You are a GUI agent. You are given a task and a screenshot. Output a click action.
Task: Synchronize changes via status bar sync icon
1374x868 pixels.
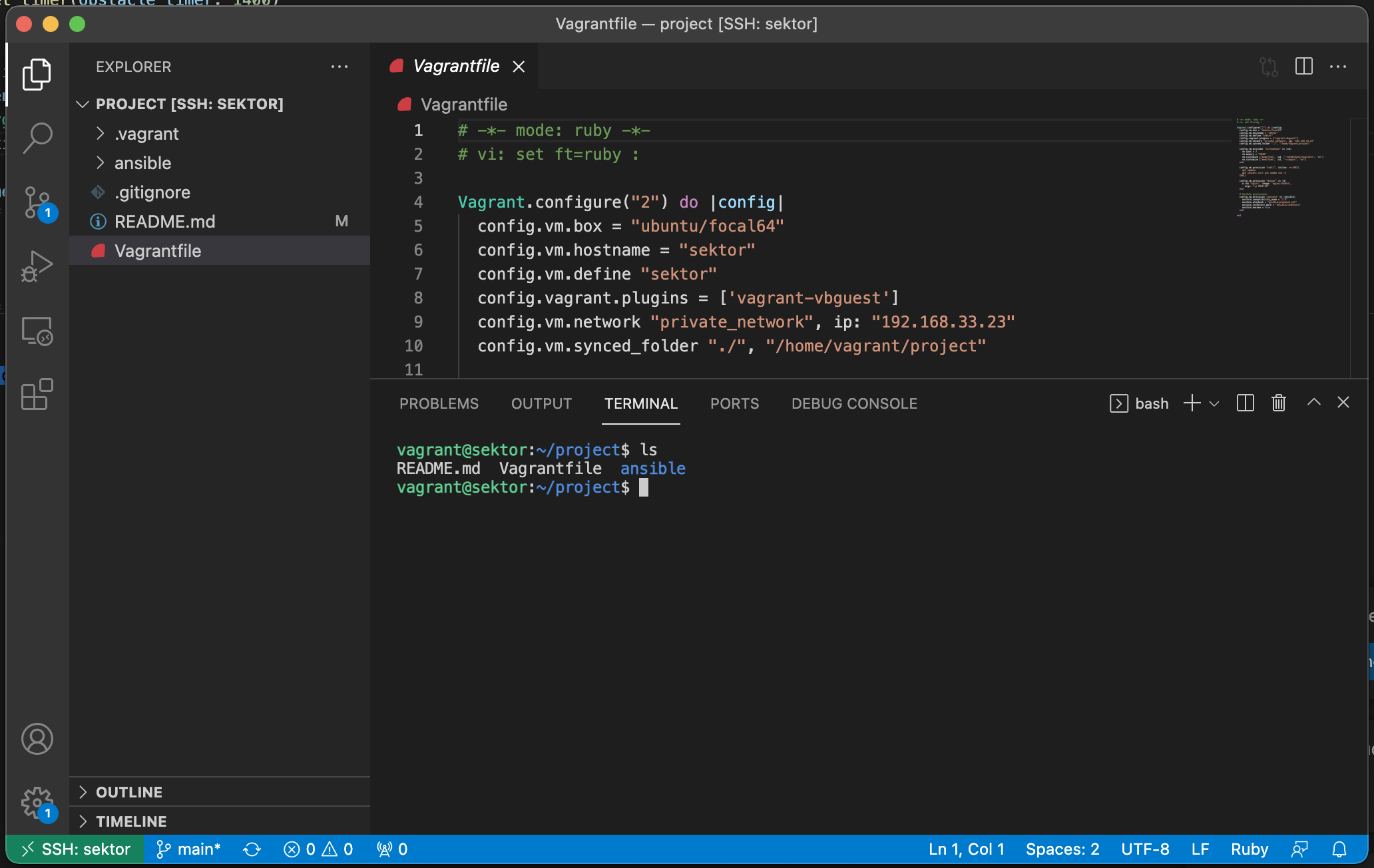pos(252,849)
